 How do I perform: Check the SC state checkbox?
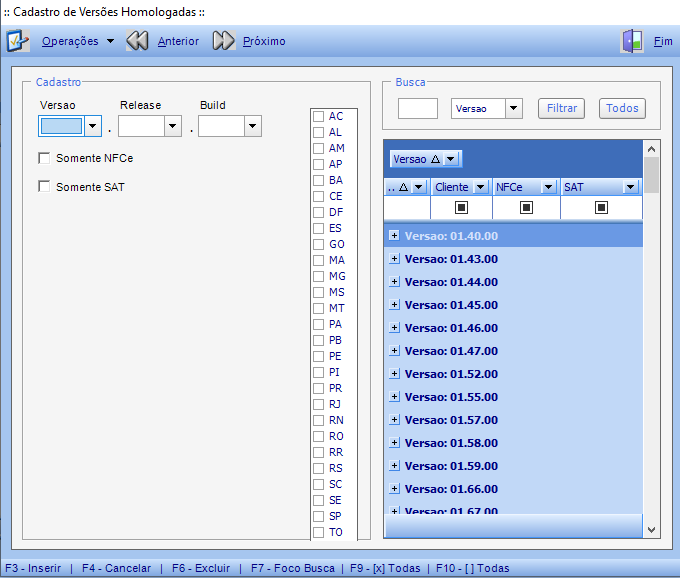coord(318,484)
